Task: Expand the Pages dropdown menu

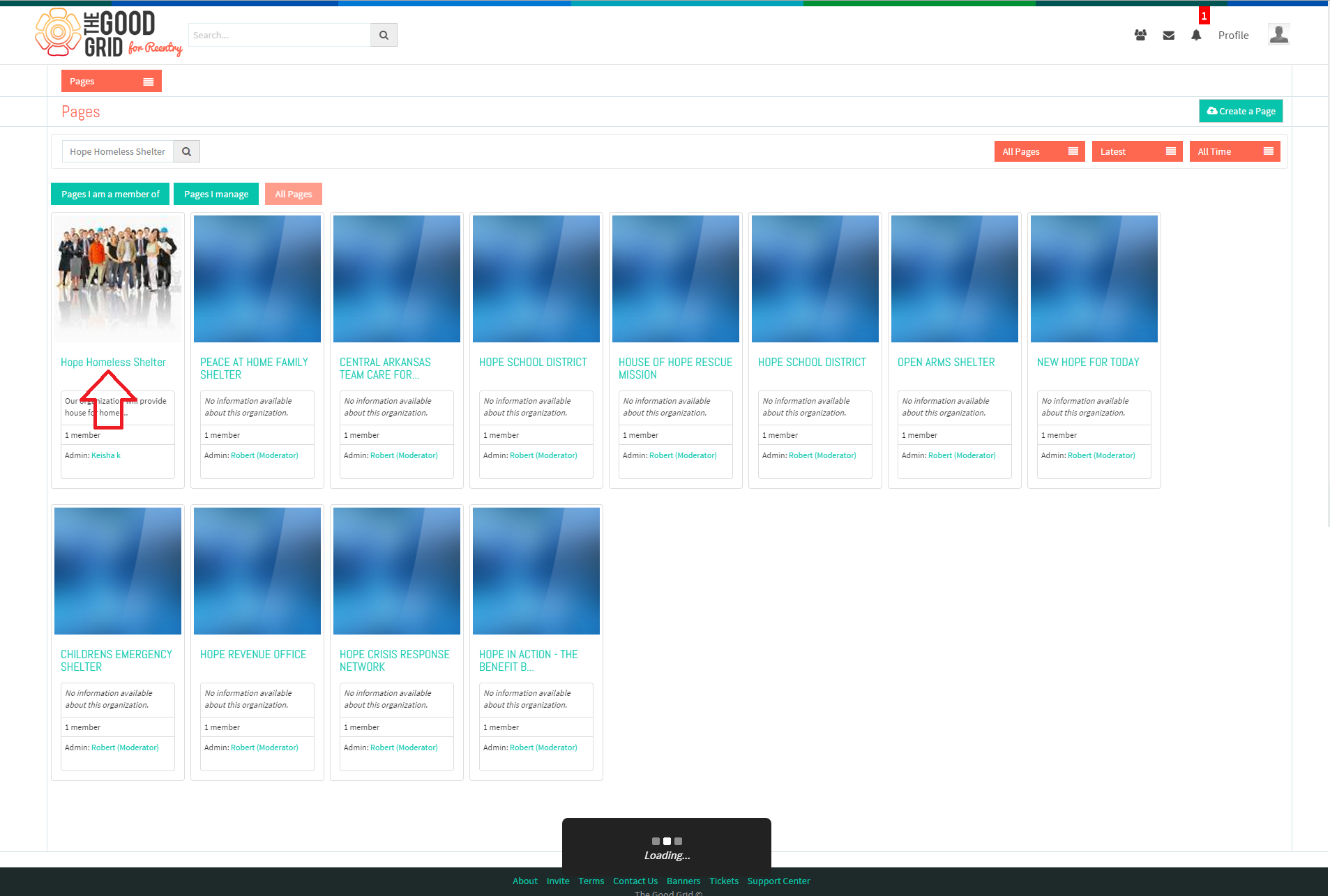Action: tap(112, 81)
